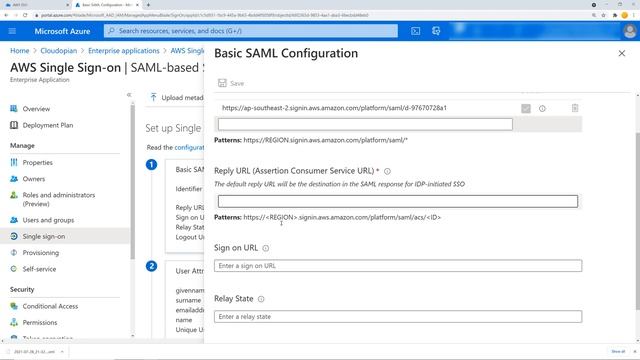
Task: Open browser extensions puzzle icon
Action: coord(615,15)
